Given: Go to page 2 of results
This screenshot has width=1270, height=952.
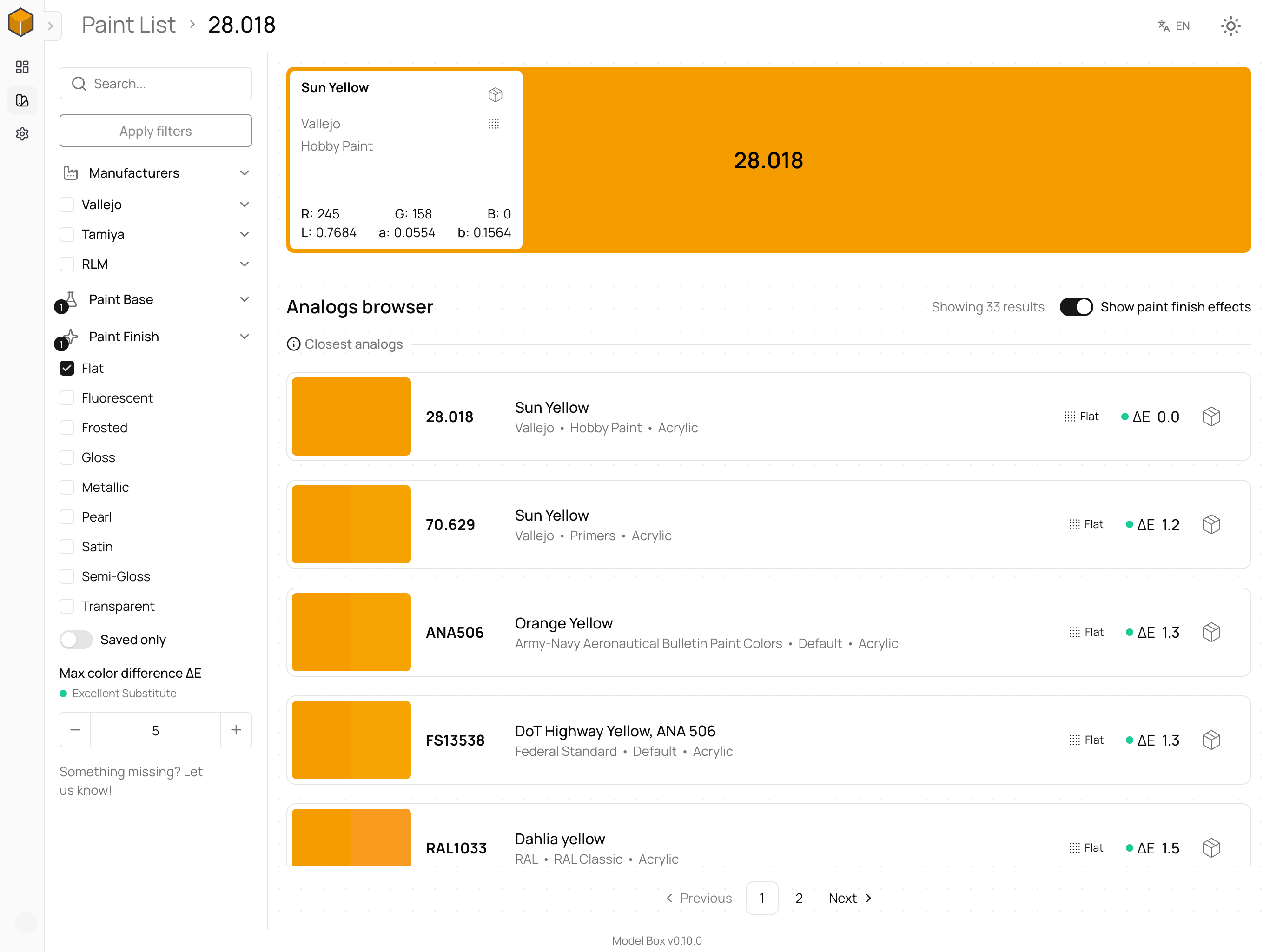Looking at the screenshot, I should tap(799, 898).
